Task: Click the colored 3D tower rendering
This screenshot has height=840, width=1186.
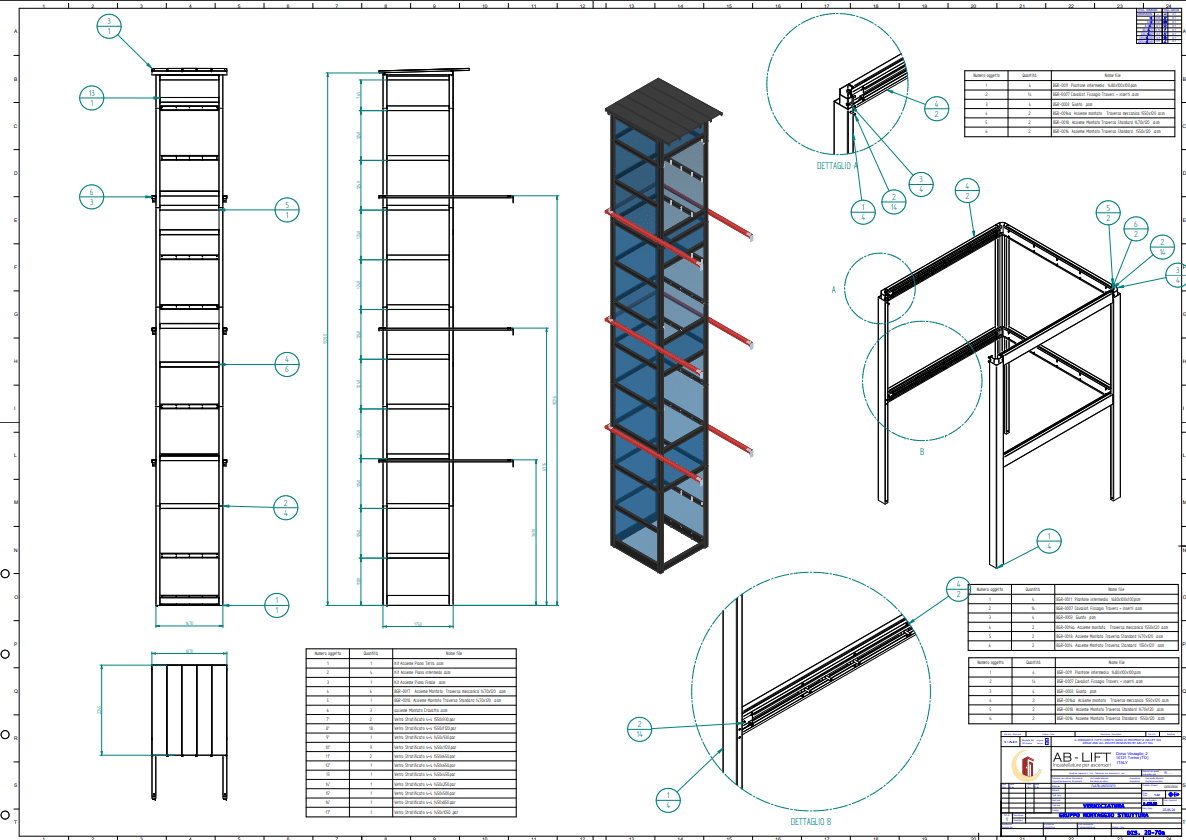Action: pyautogui.click(x=660, y=330)
